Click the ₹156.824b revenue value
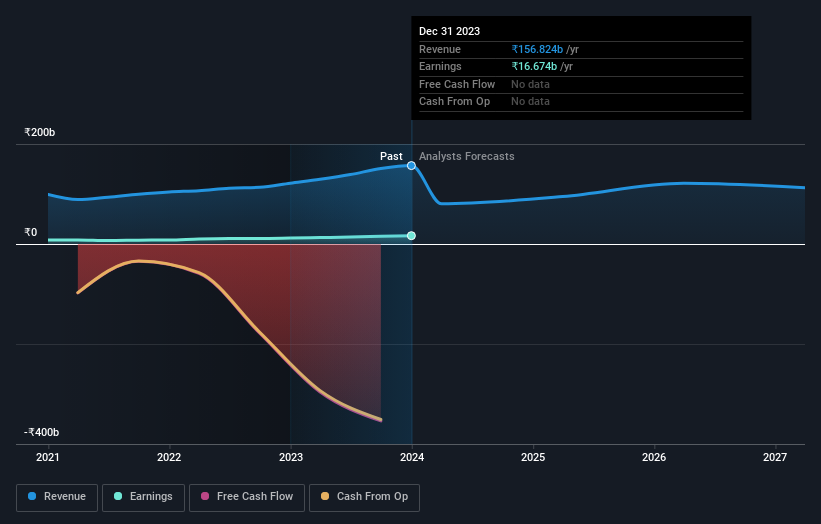Screen dimensions: 821x524 [537, 49]
